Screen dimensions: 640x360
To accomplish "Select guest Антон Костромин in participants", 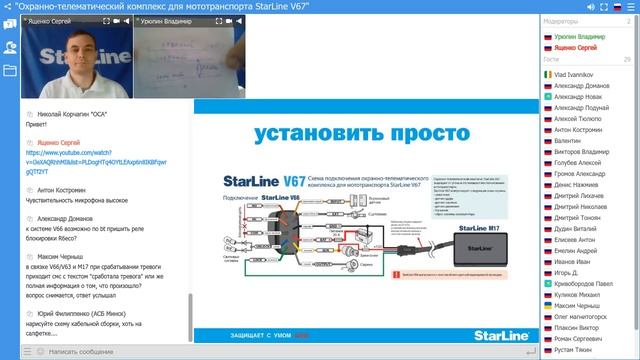I will click(578, 130).
